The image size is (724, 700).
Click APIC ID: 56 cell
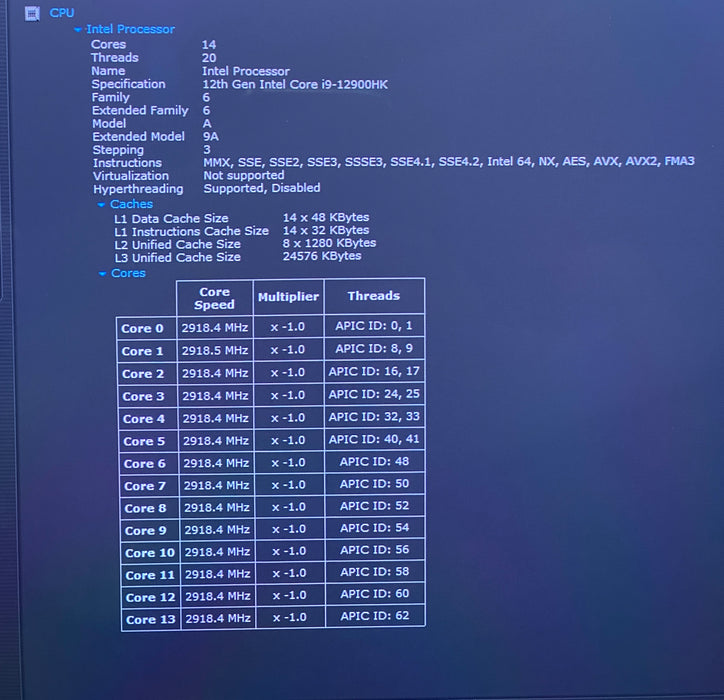pos(374,550)
